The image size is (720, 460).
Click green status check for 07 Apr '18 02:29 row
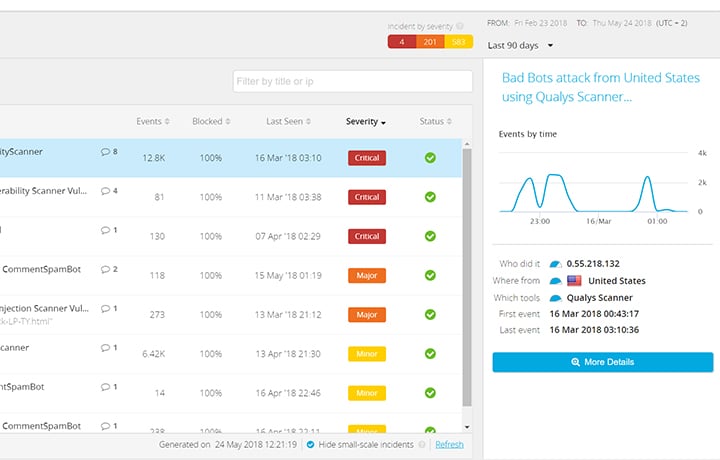click(430, 236)
